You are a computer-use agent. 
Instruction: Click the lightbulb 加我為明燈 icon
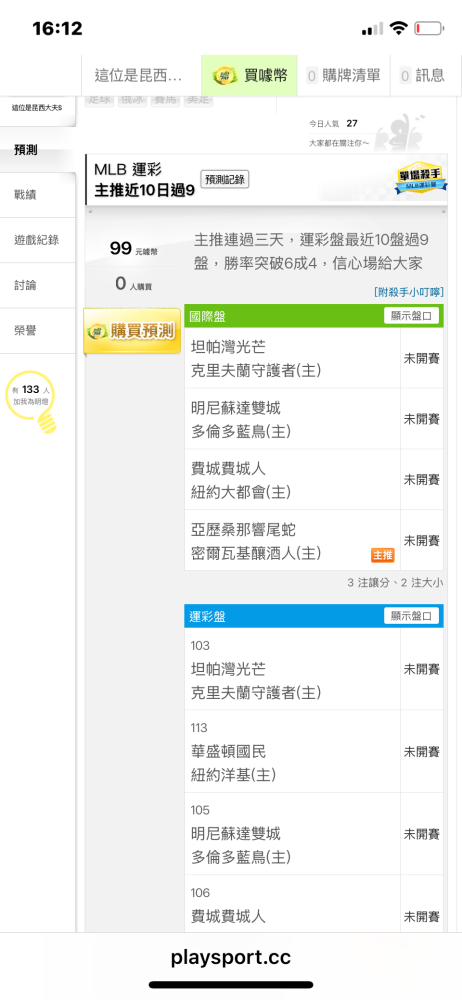click(31, 402)
